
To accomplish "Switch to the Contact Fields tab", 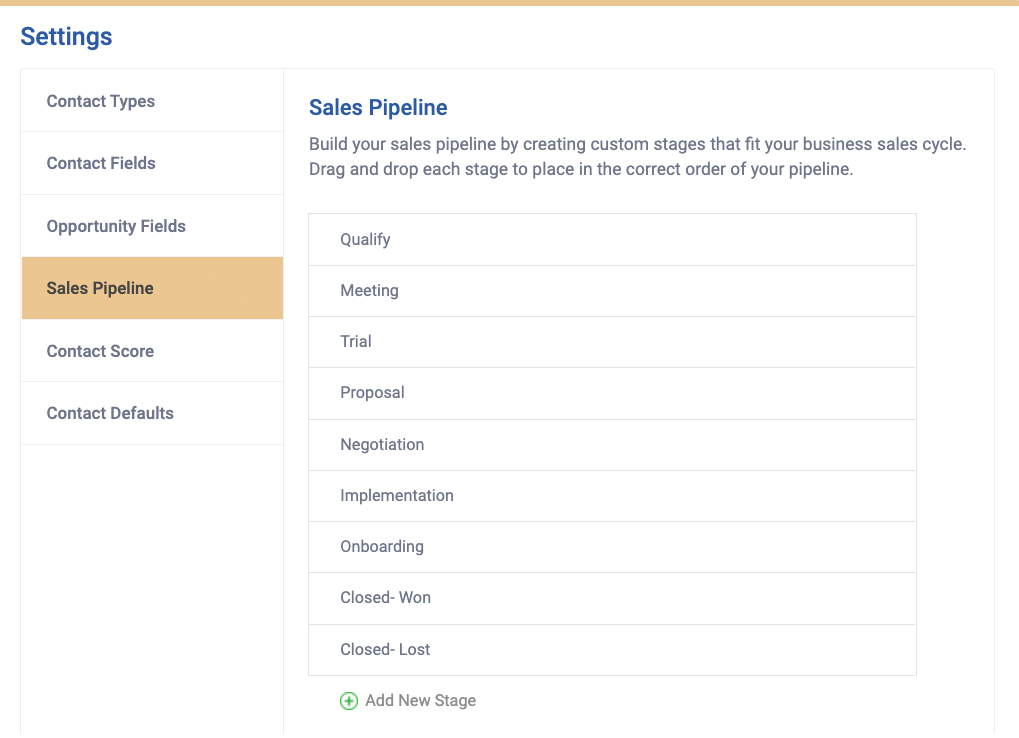I will (x=152, y=163).
